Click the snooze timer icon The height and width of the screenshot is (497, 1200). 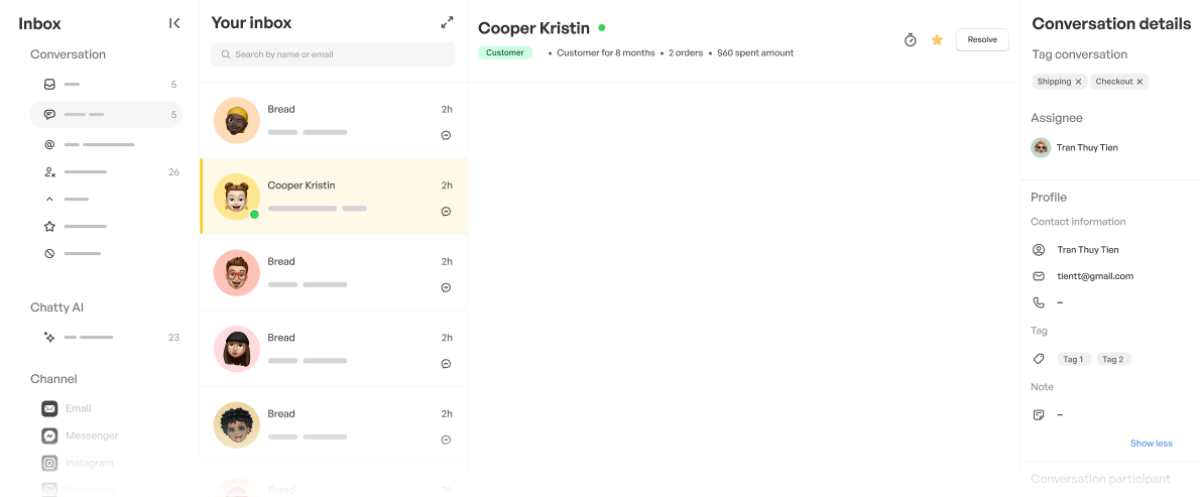tap(910, 40)
